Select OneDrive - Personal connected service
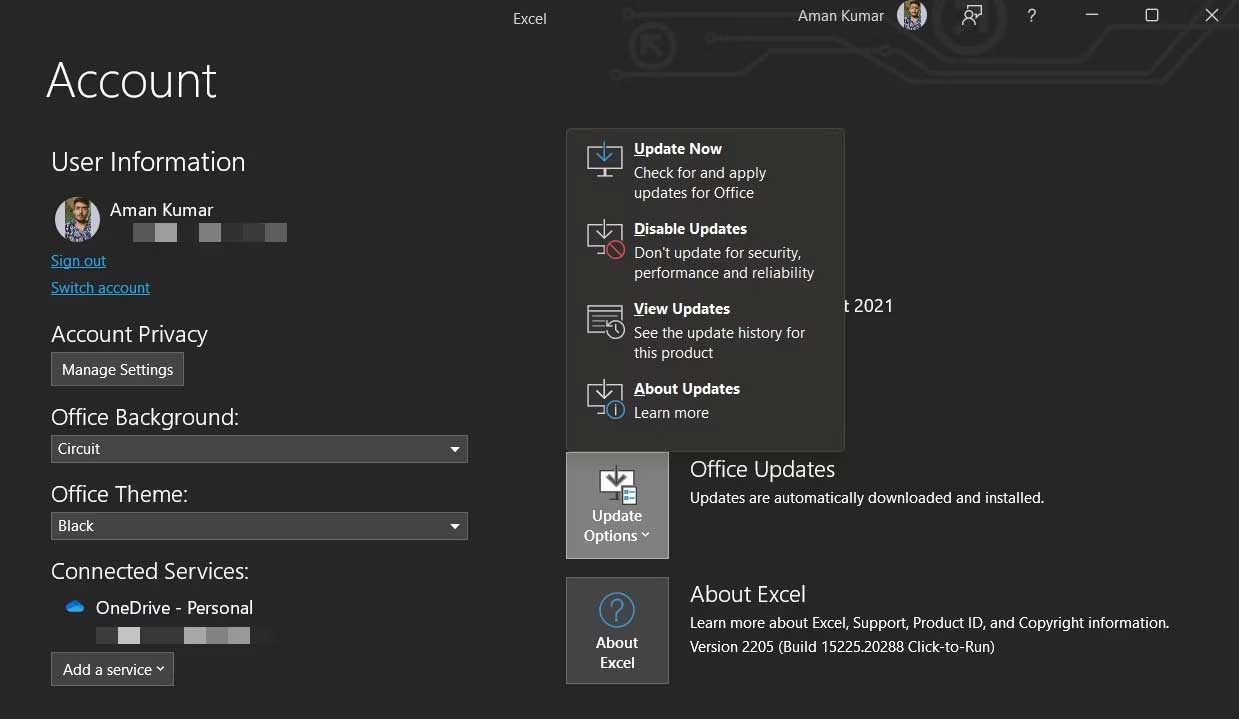Screen dimensions: 1239x719 [172, 607]
